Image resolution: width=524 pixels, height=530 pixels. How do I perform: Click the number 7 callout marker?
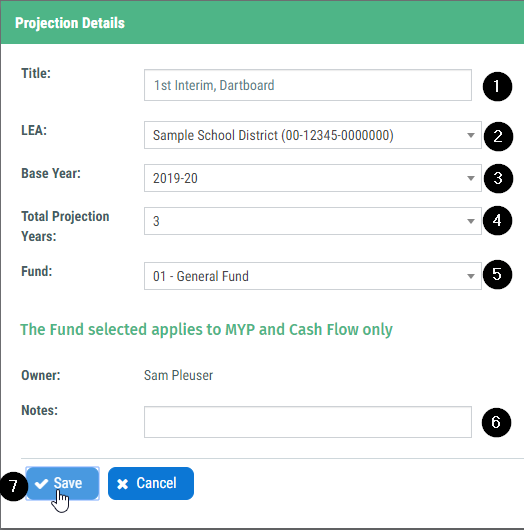coord(14,487)
